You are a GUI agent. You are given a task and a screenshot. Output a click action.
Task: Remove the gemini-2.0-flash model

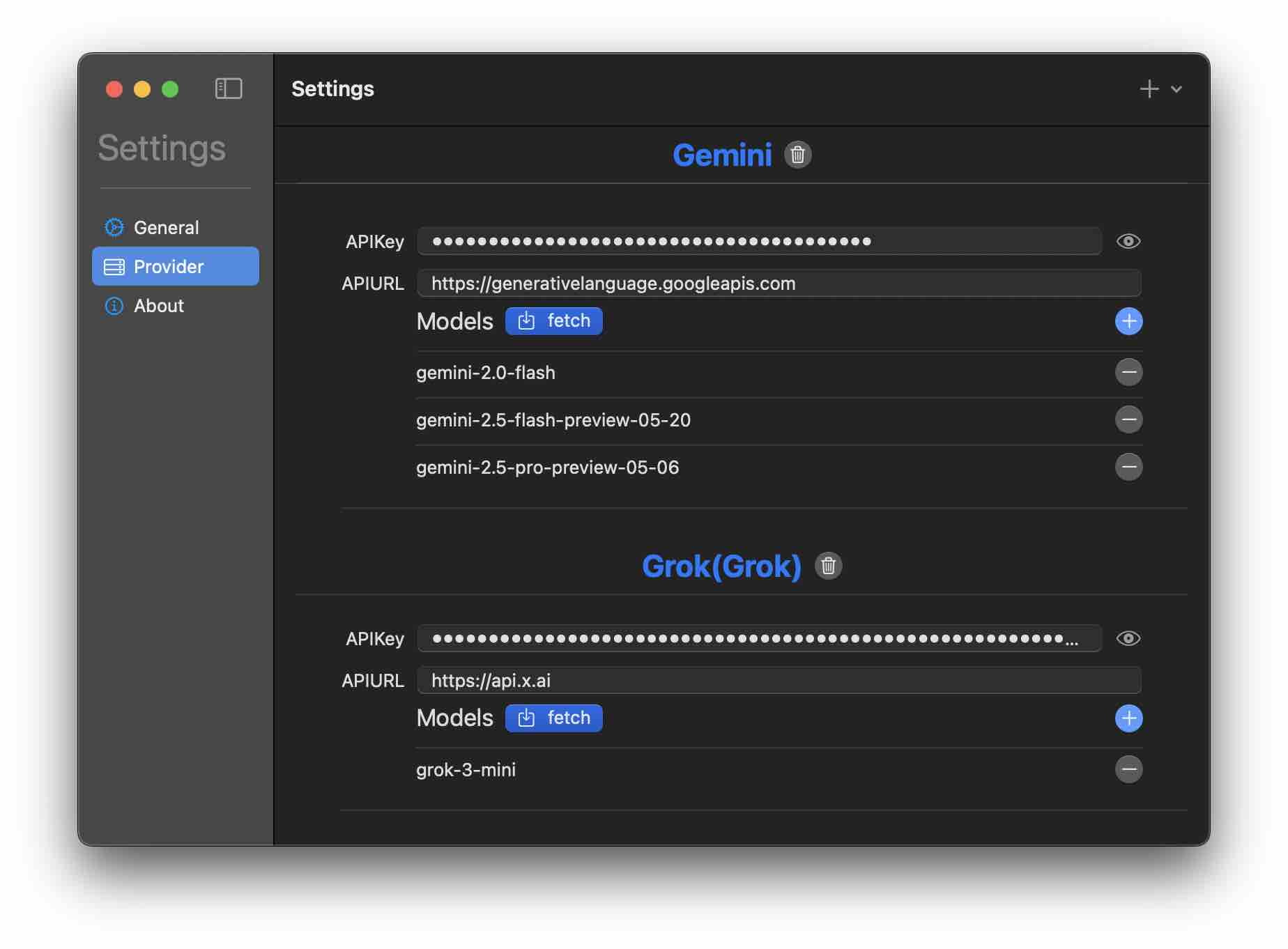tap(1128, 372)
